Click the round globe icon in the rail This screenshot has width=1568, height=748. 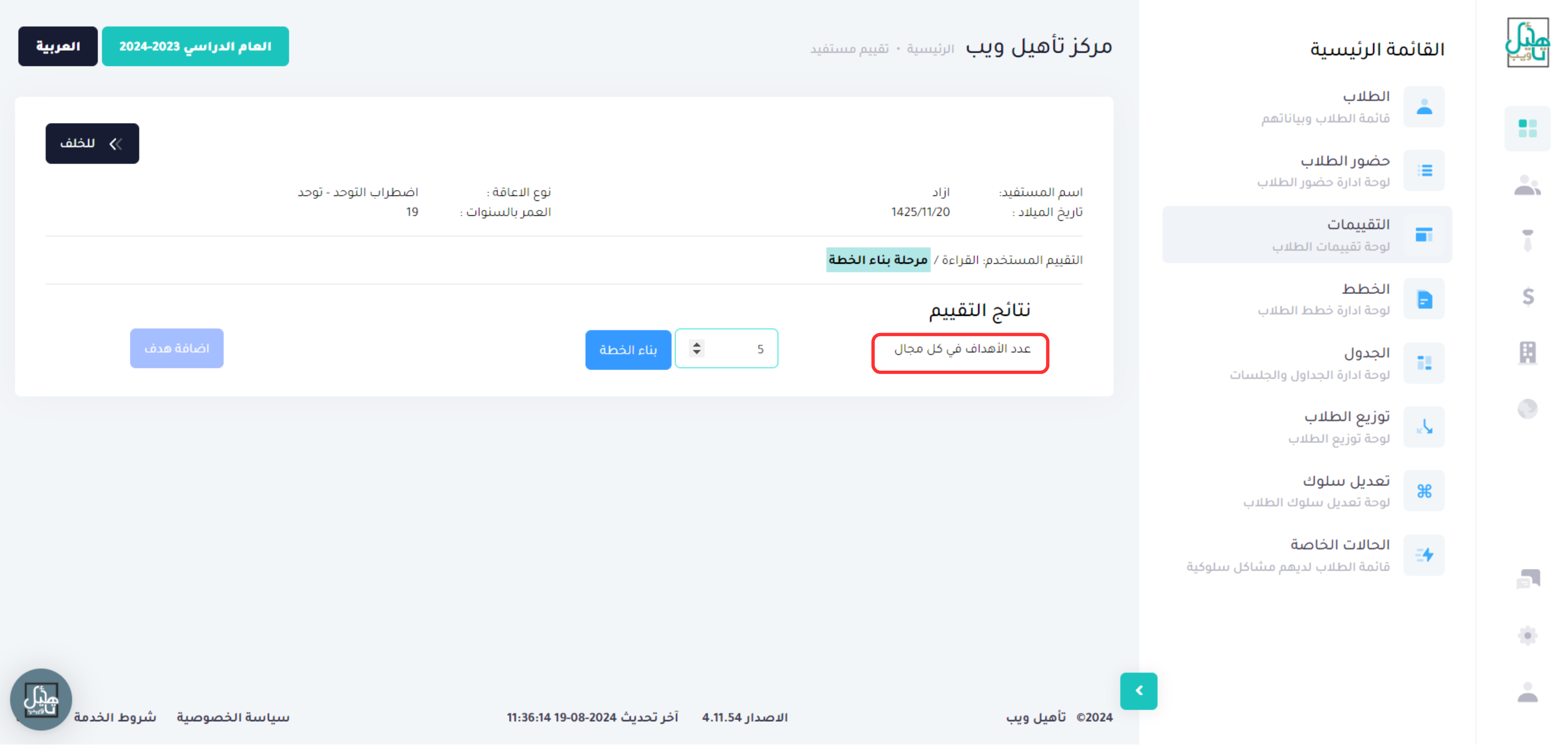pos(1527,410)
